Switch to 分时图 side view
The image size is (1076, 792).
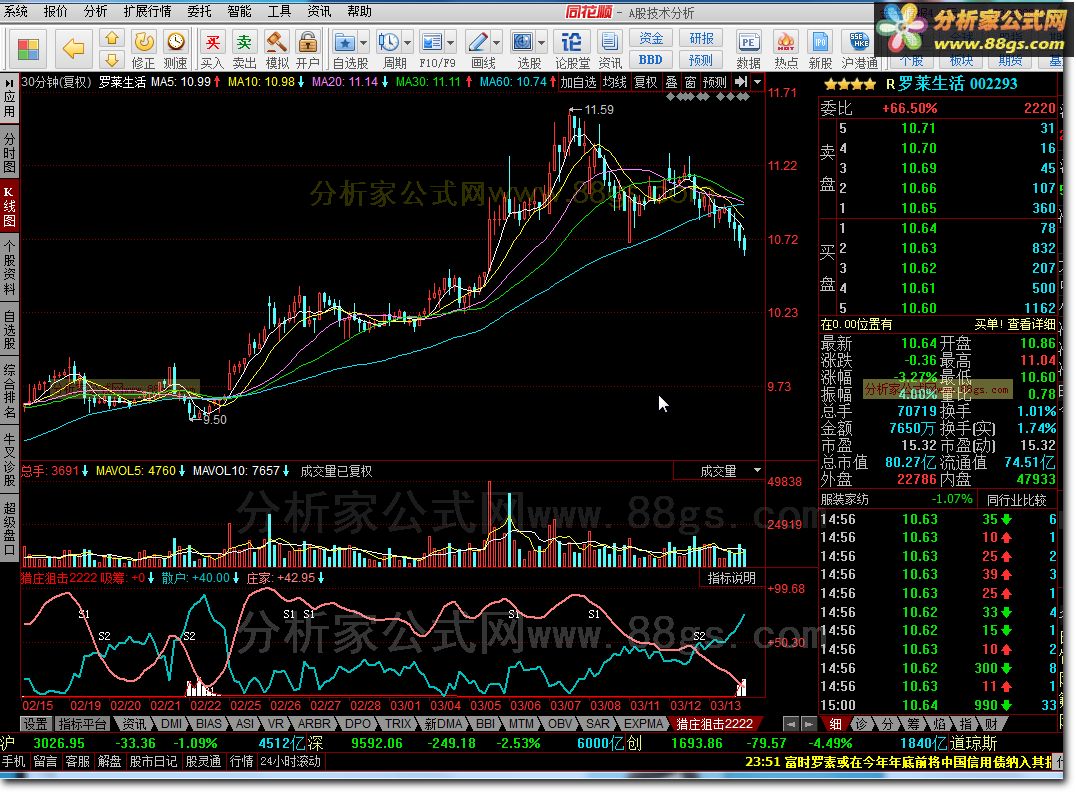[9, 152]
